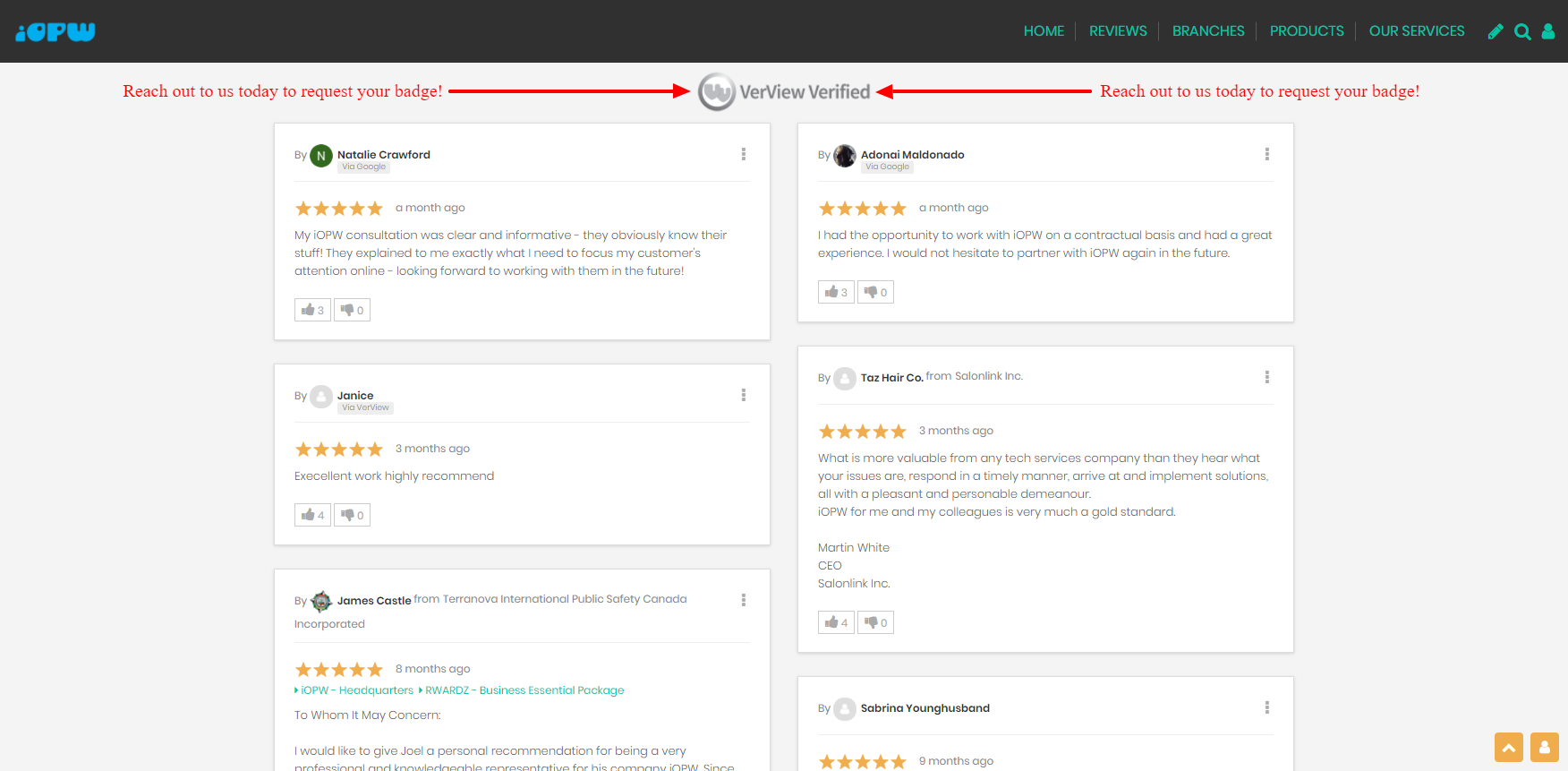The width and height of the screenshot is (1568, 771).
Task: Dislike Adonai Maldonado's review
Action: tap(875, 292)
